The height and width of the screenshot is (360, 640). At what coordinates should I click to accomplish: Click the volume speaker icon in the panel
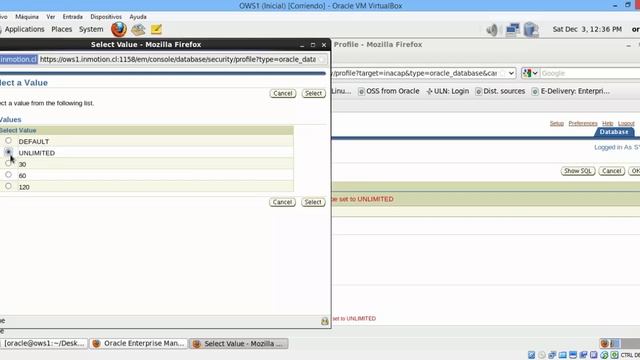[492, 29]
